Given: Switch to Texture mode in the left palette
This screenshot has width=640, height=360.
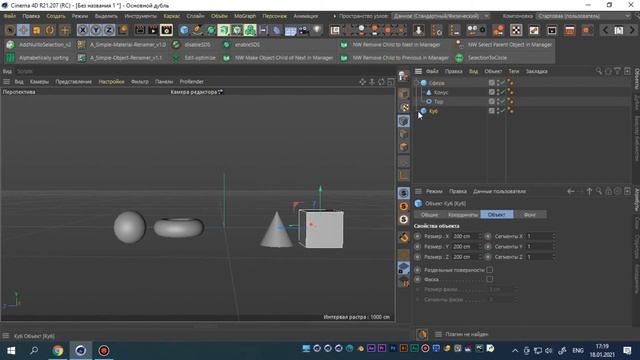Looking at the screenshot, I should [x=404, y=107].
